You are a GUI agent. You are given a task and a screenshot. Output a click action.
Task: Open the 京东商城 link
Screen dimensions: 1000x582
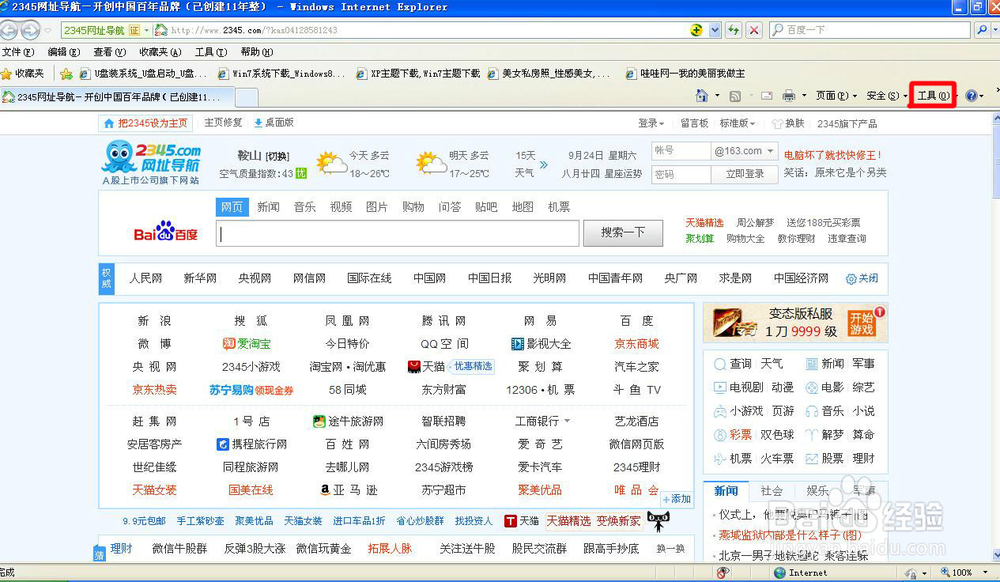pyautogui.click(x=636, y=344)
